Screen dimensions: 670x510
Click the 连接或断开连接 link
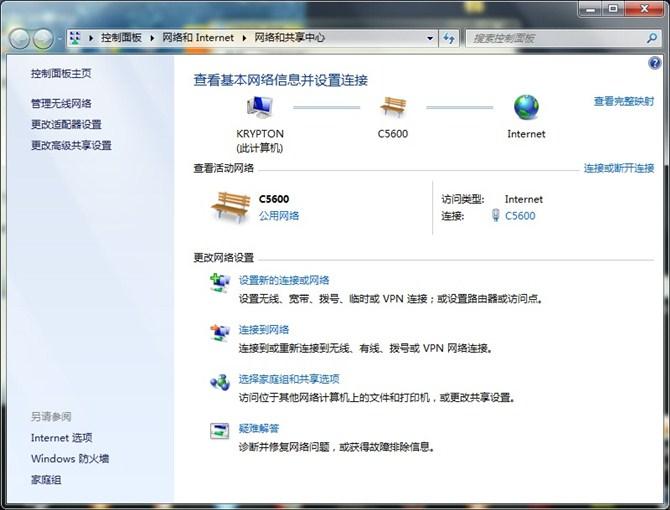(618, 168)
